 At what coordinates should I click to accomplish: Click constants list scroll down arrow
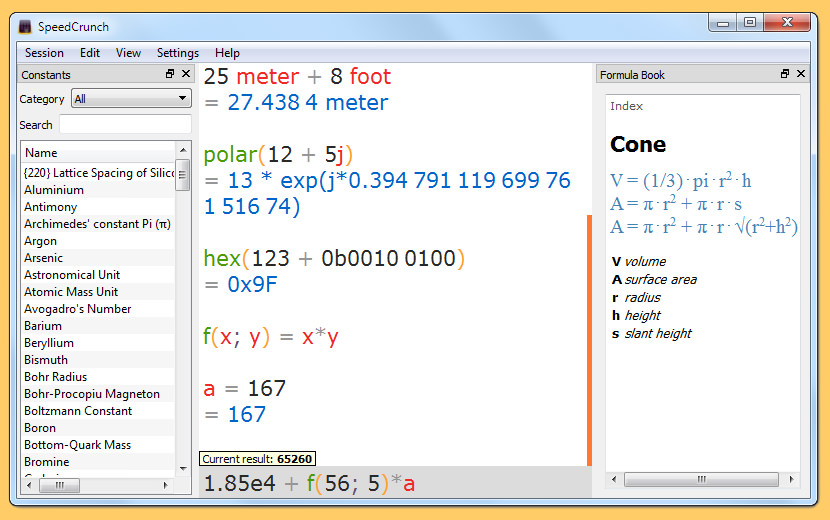183,469
